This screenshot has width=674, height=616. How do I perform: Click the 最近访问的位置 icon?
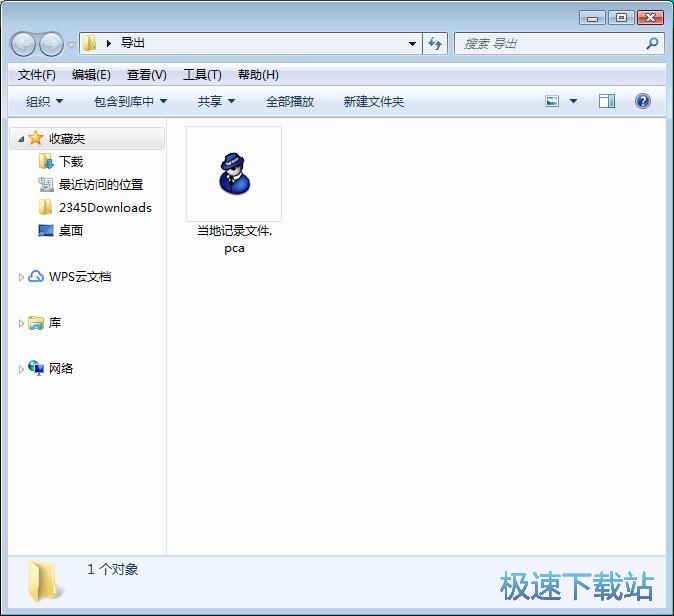pyautogui.click(x=46, y=184)
